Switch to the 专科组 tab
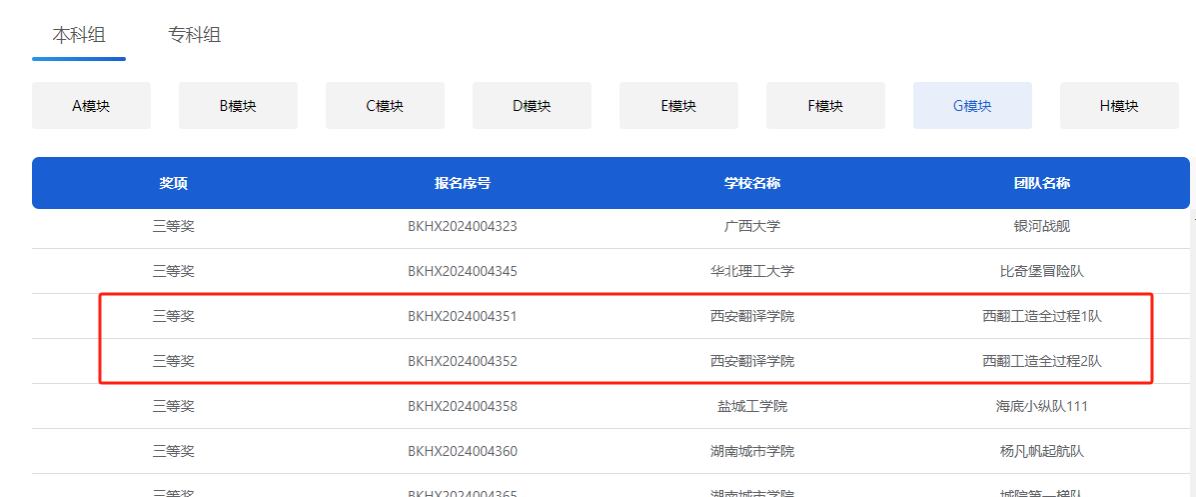1196x497 pixels. pyautogui.click(x=194, y=35)
